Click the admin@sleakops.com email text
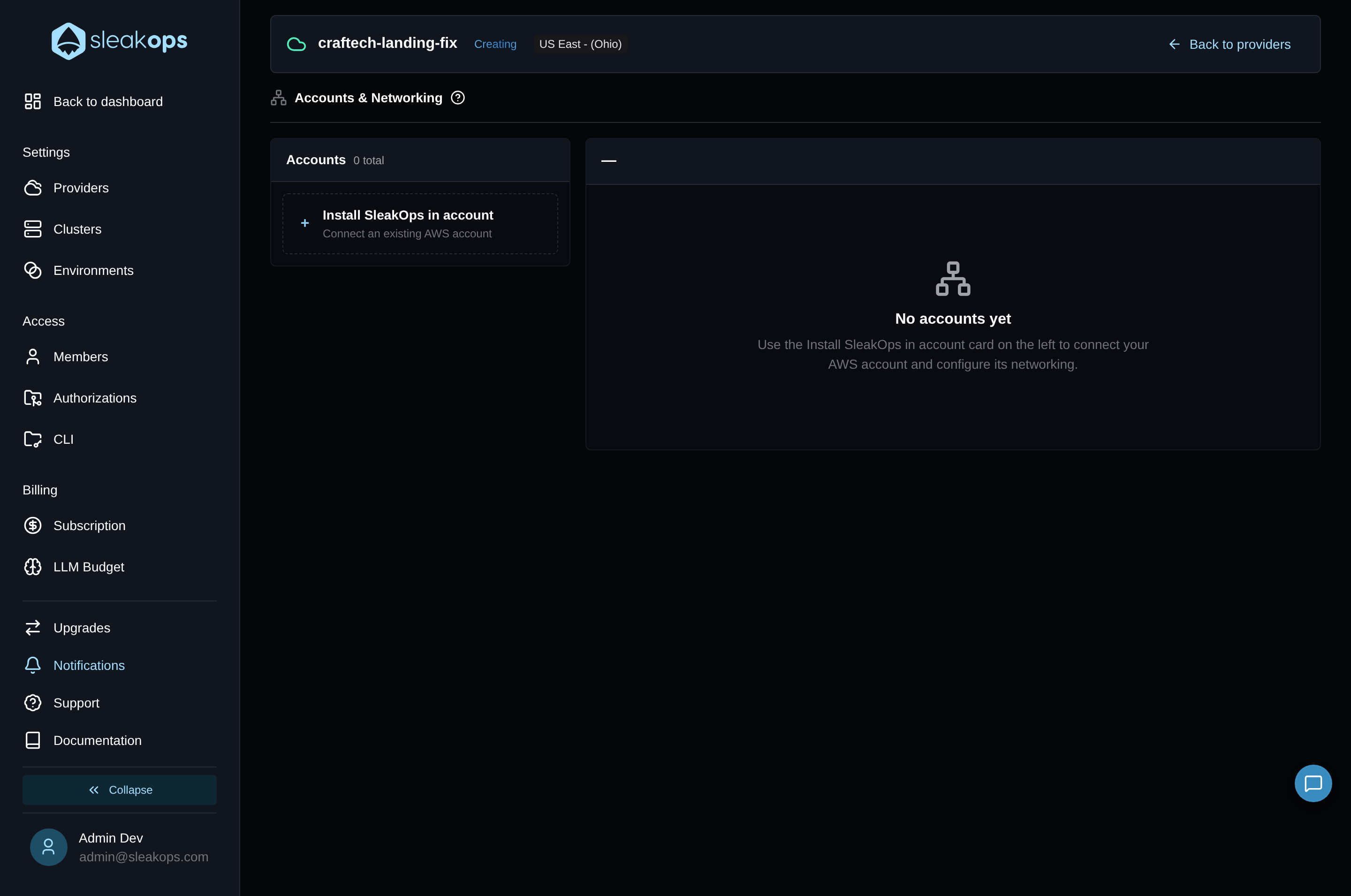1351x896 pixels. tap(144, 857)
